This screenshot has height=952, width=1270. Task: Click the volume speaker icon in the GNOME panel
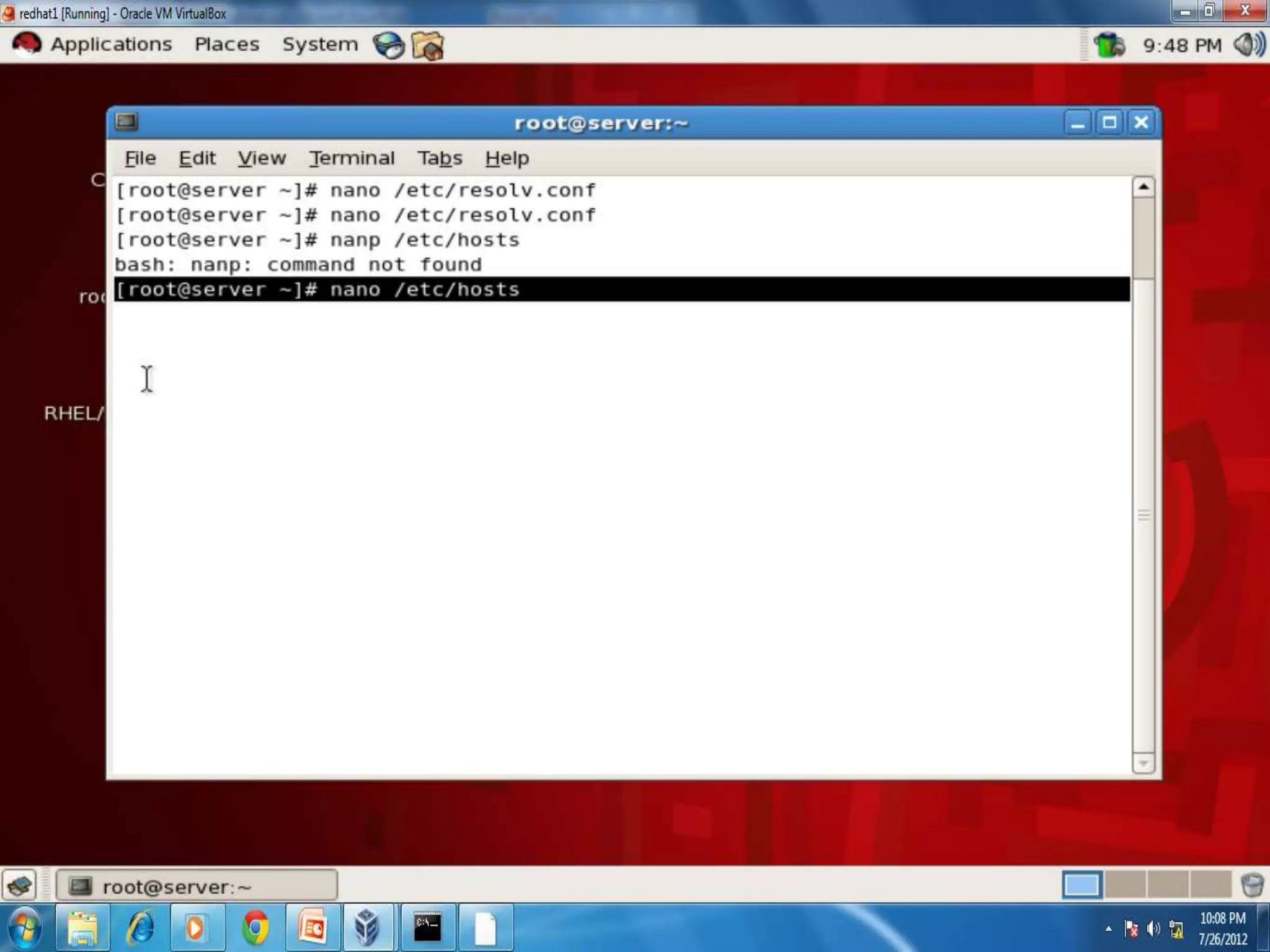click(x=1248, y=45)
